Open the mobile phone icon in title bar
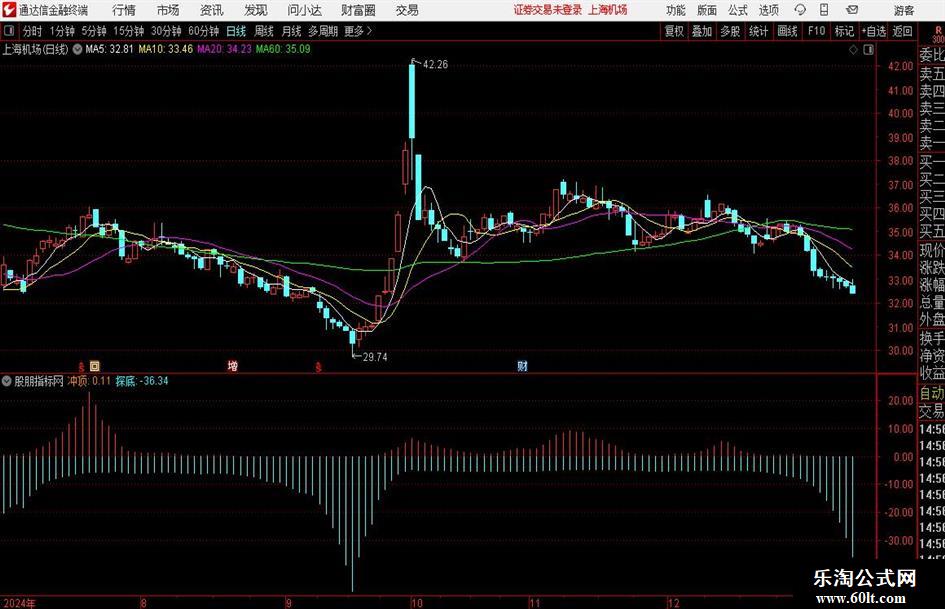 click(x=824, y=10)
